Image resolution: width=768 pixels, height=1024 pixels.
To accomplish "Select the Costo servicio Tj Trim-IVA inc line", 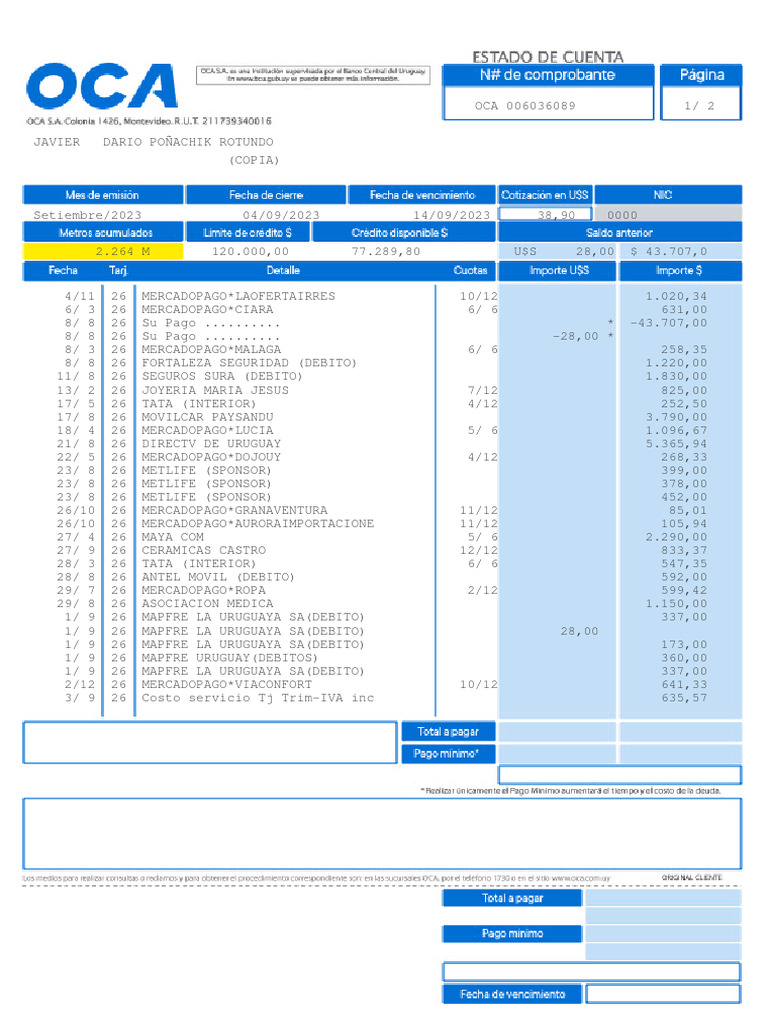I will tap(258, 698).
